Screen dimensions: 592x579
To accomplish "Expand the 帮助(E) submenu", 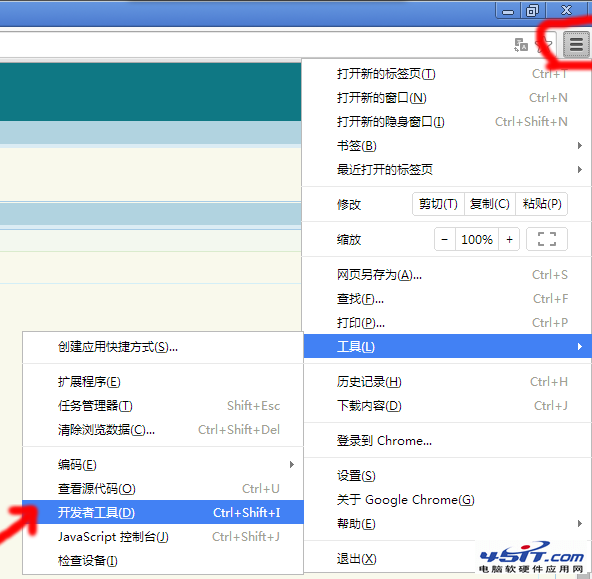I will 447,524.
